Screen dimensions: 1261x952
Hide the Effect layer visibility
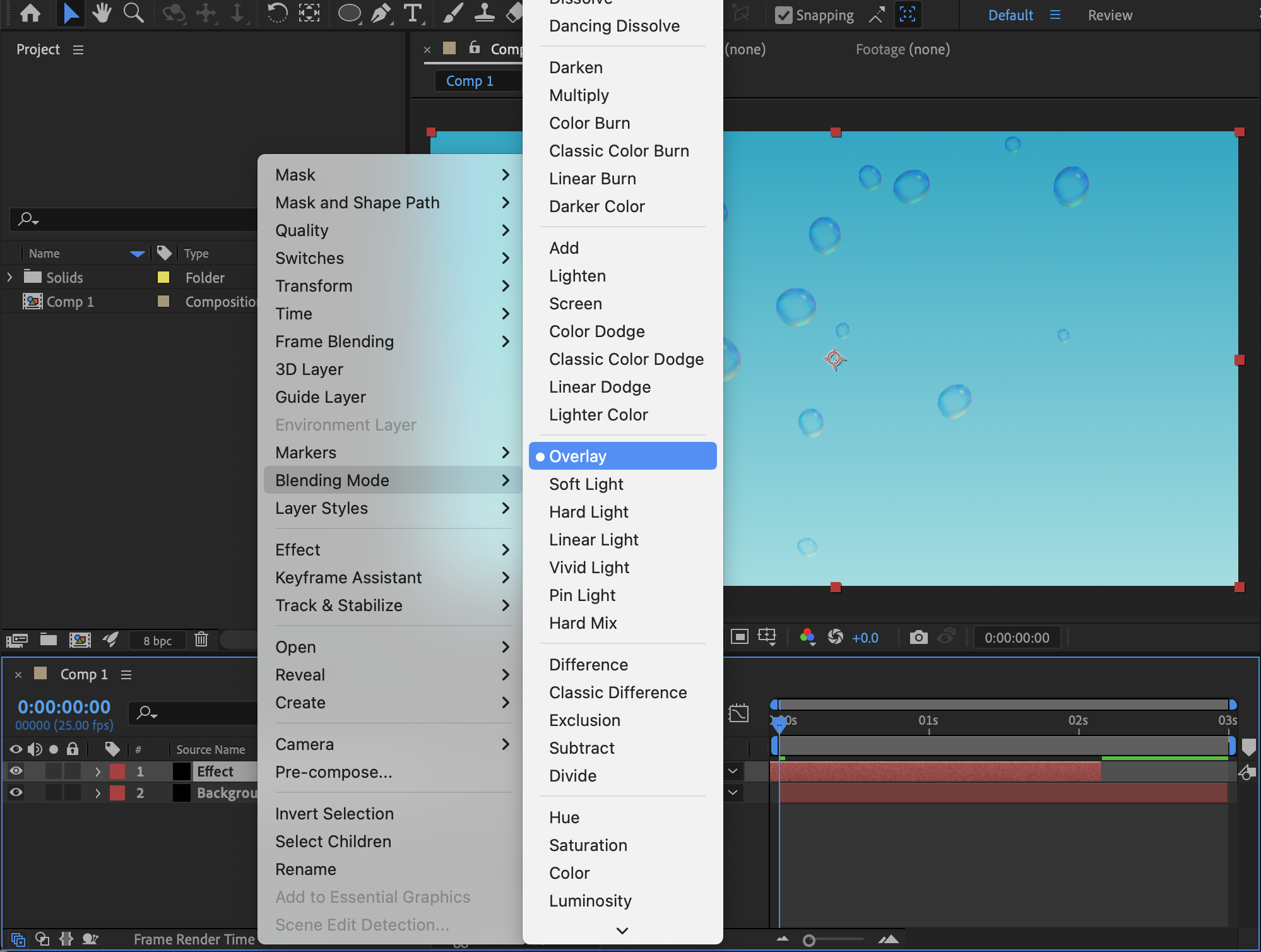point(16,771)
